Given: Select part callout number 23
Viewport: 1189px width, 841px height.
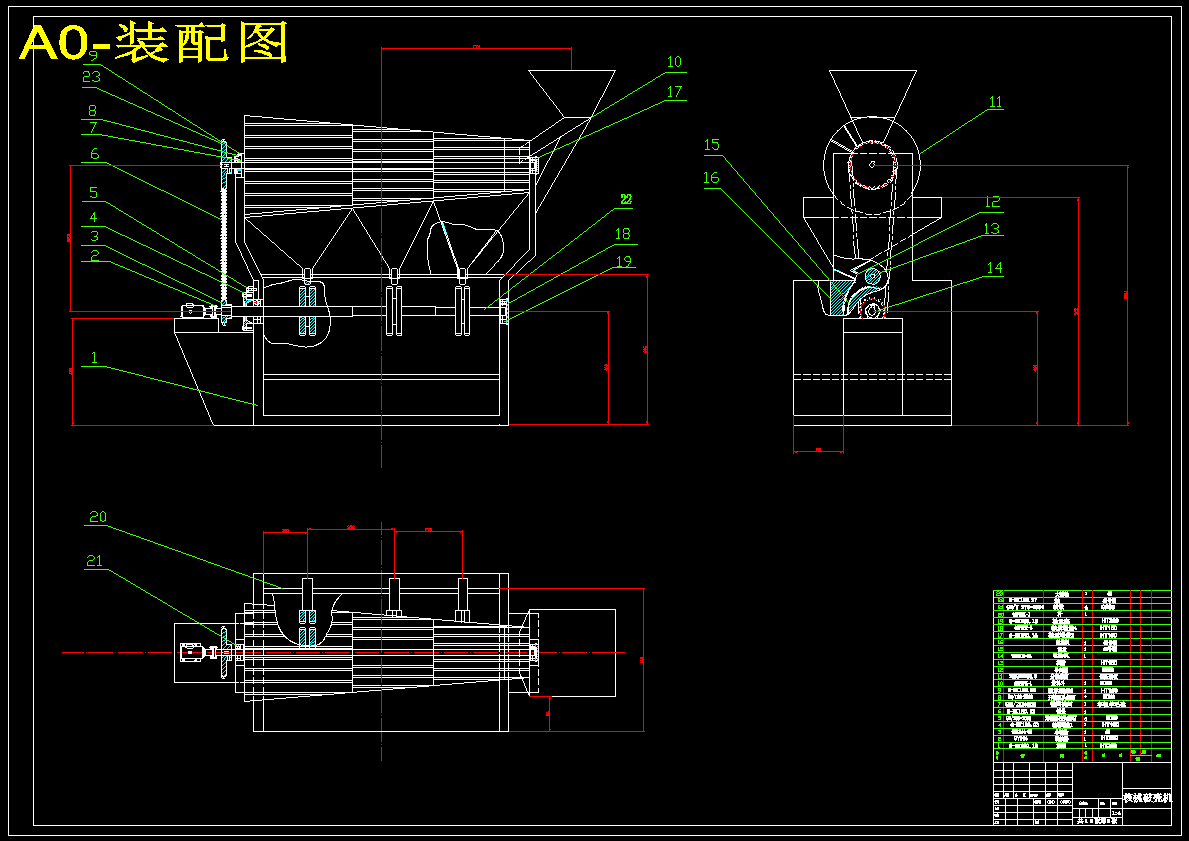Looking at the screenshot, I should 92,77.
